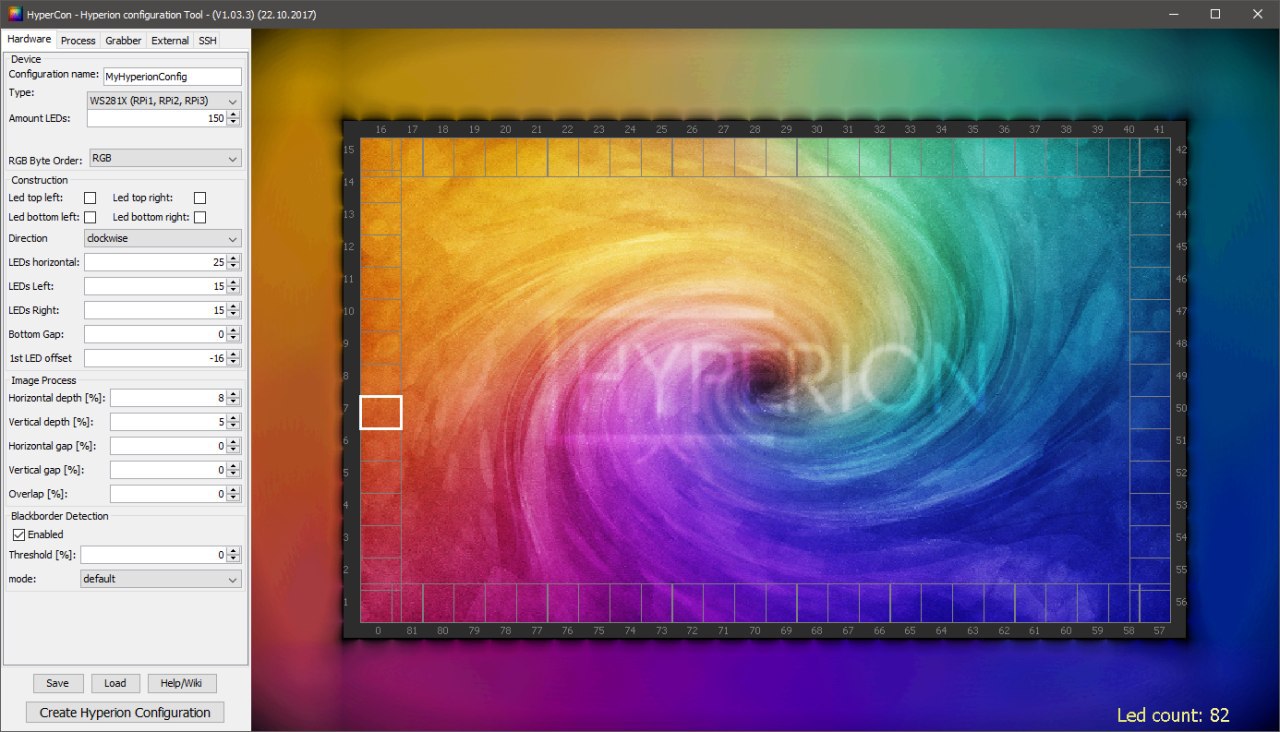Increase LEDs Left with up arrow
The width and height of the screenshot is (1280, 732).
point(234,282)
